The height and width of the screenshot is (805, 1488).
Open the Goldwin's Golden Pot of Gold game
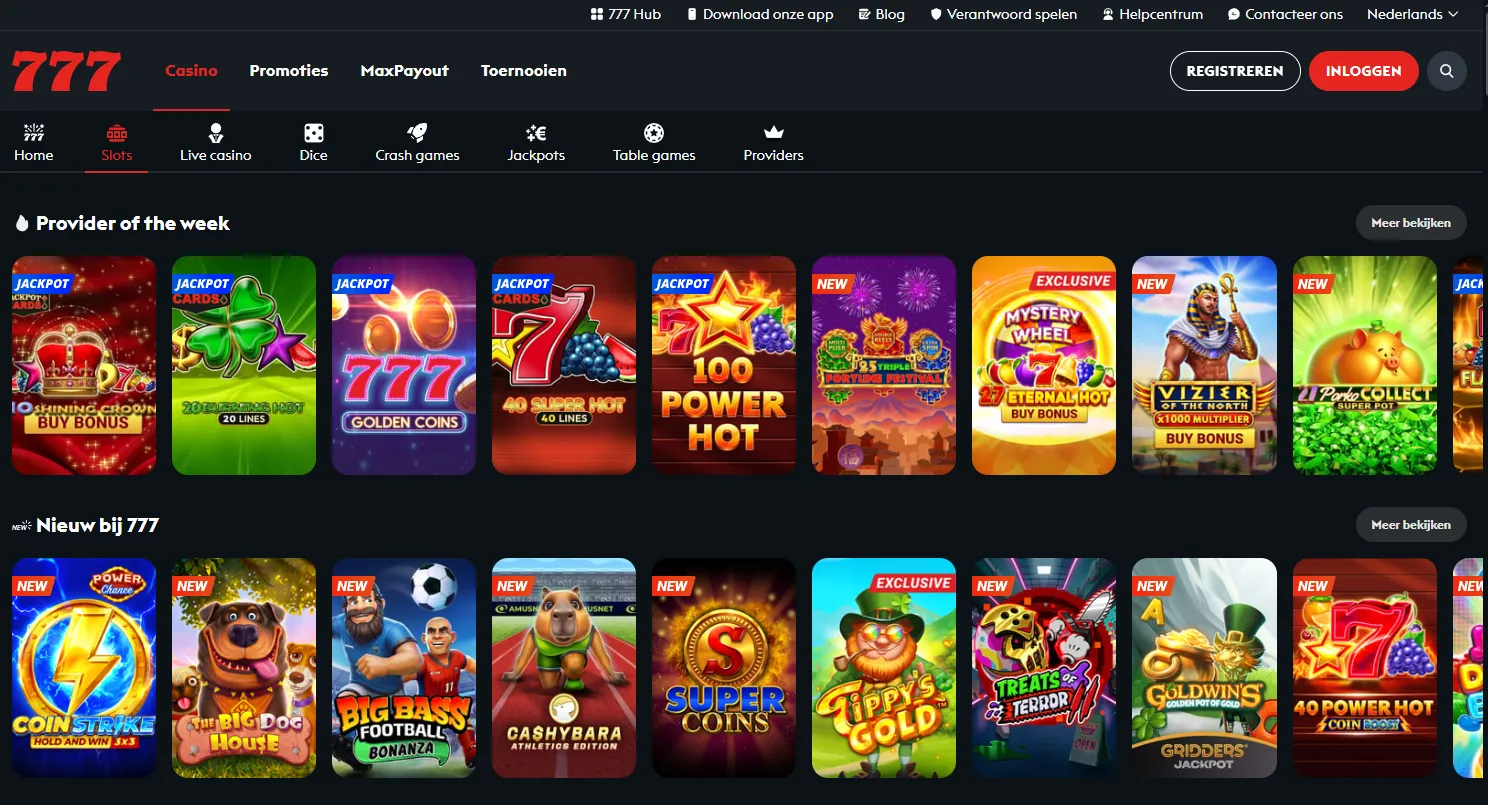(x=1204, y=668)
